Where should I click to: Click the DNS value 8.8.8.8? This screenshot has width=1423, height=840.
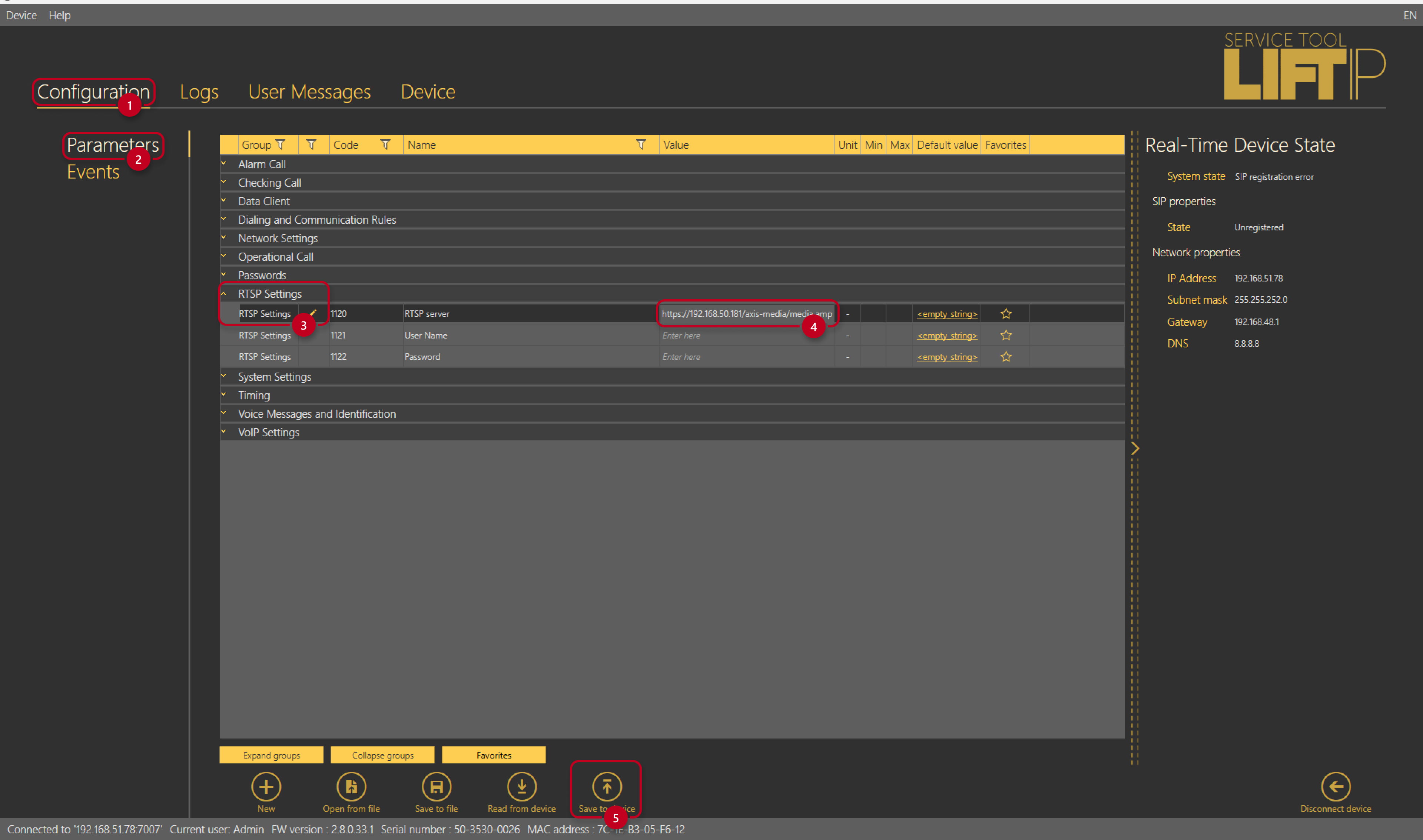coord(1246,343)
